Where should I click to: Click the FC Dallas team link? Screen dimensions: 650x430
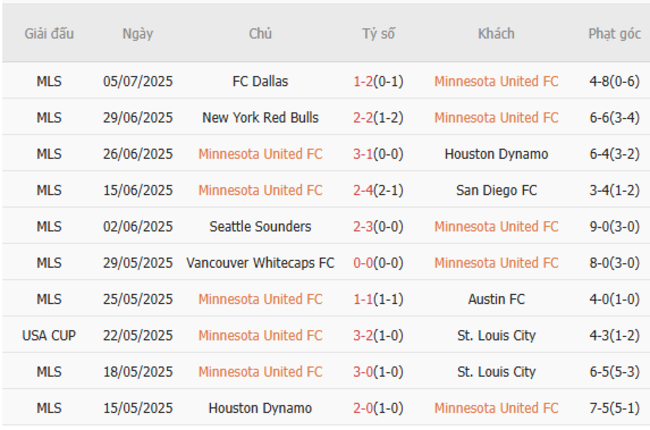pos(260,81)
